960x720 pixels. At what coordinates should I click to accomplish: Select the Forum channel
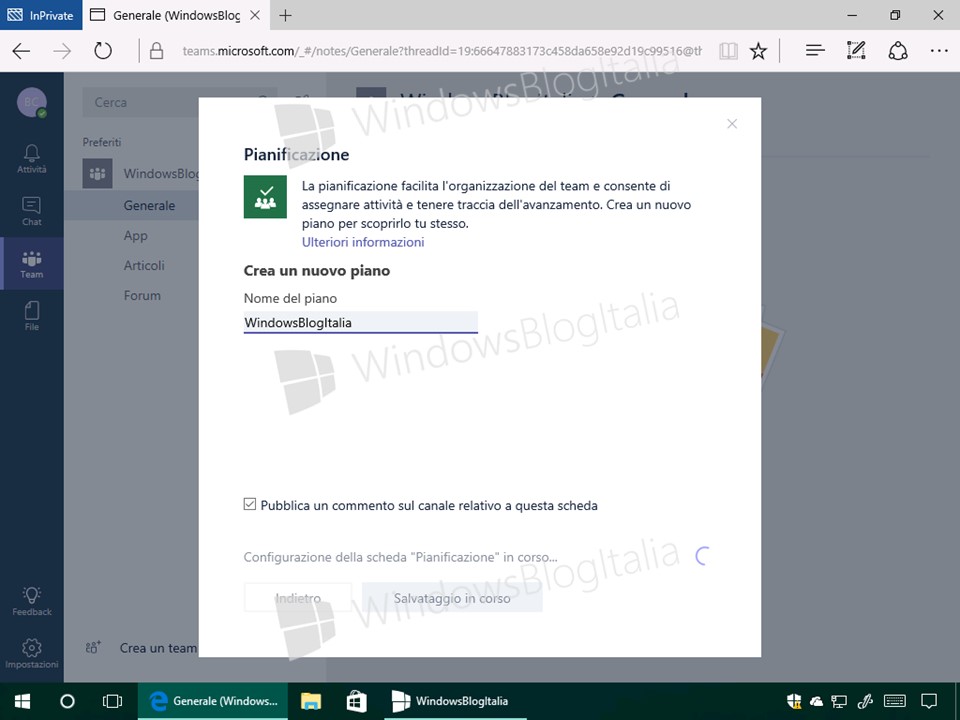click(142, 295)
